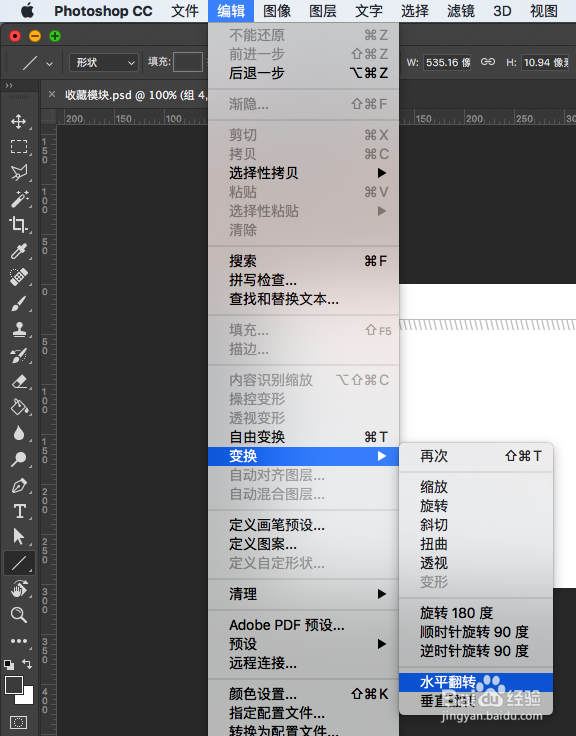Screen dimensions: 576x736
Task: Select the Paint Bucket tool
Action: click(x=19, y=407)
